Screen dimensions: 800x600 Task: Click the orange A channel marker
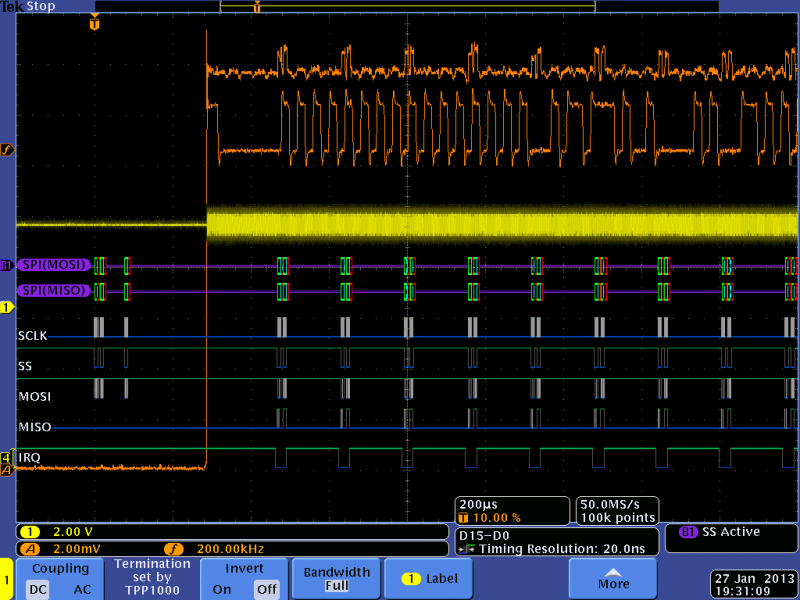click(6, 470)
